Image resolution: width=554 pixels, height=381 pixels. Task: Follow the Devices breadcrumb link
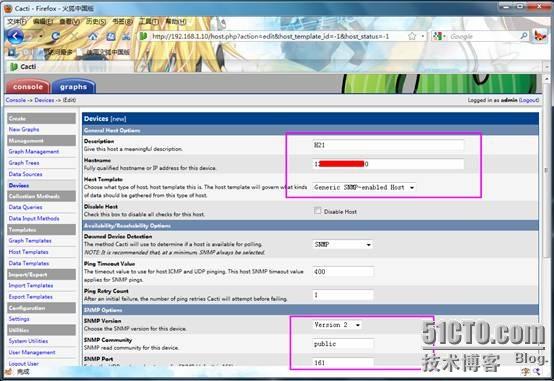point(44,100)
